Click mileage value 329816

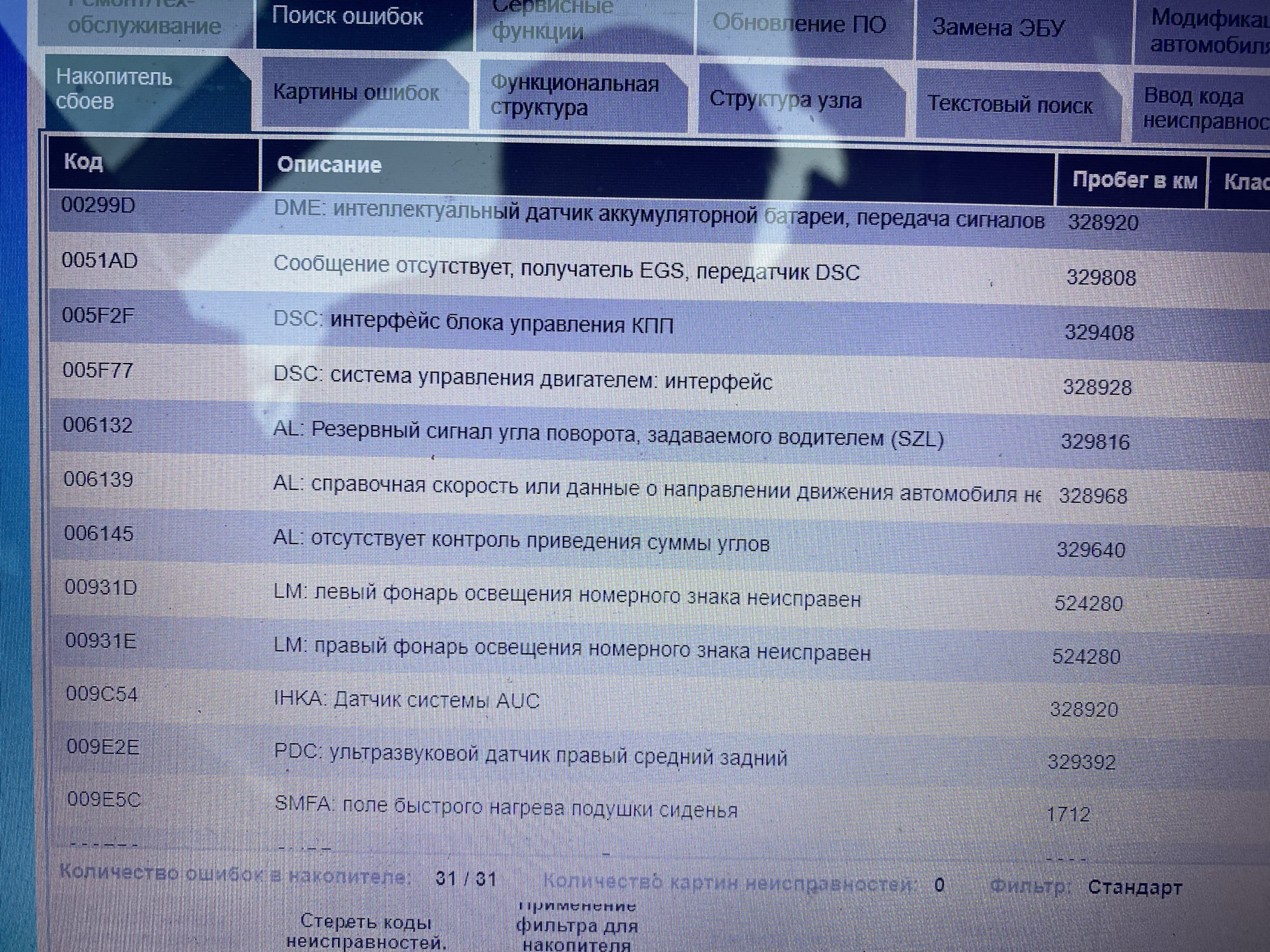1095,442
